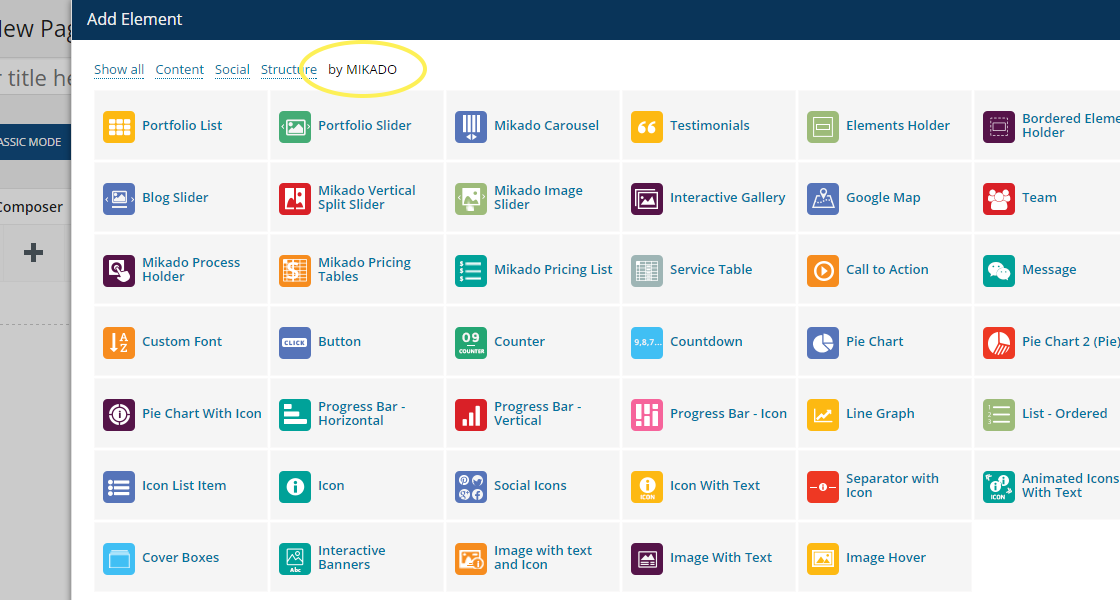Insert the Call to Action icon
This screenshot has width=1120, height=600.
coord(823,270)
